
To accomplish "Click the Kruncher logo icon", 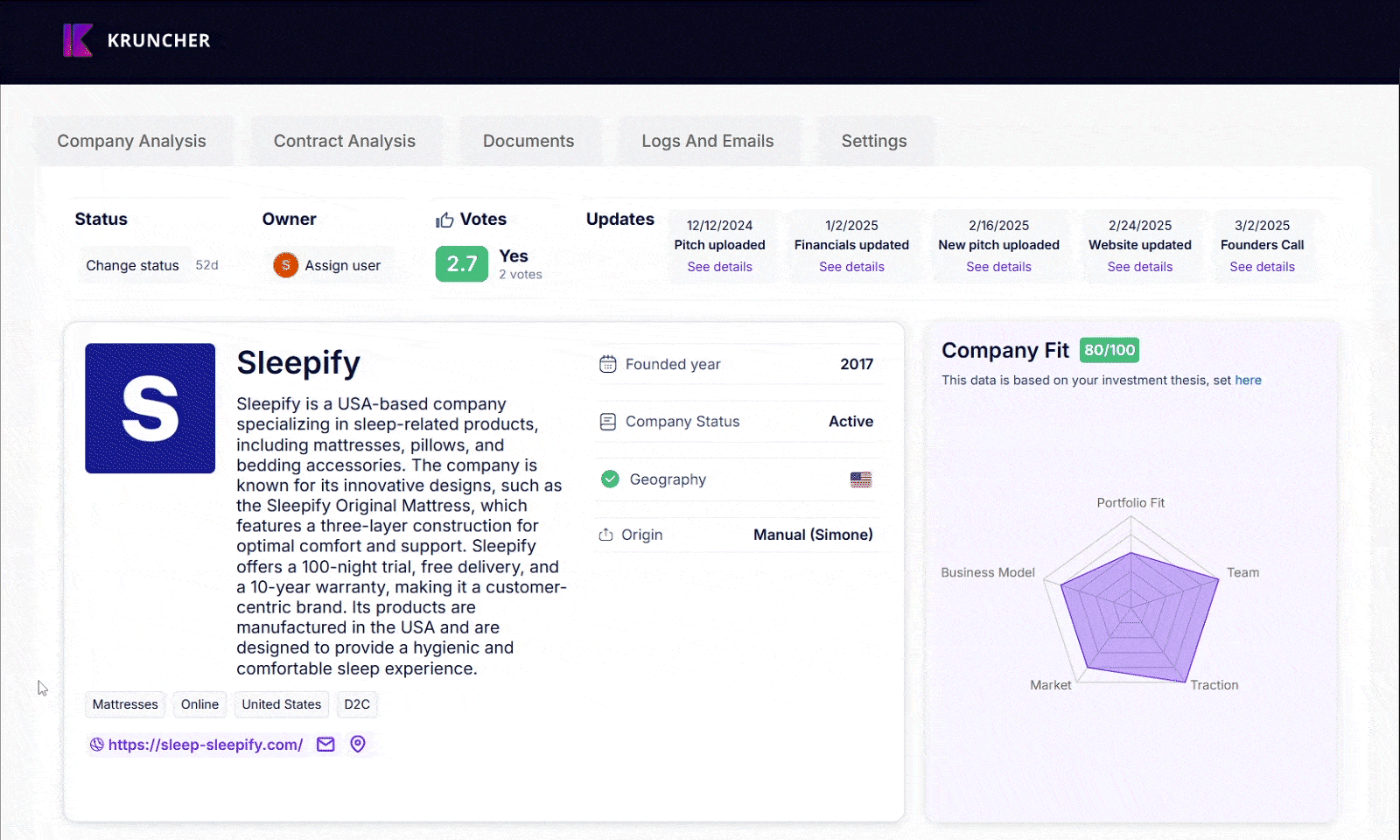I will (78, 40).
